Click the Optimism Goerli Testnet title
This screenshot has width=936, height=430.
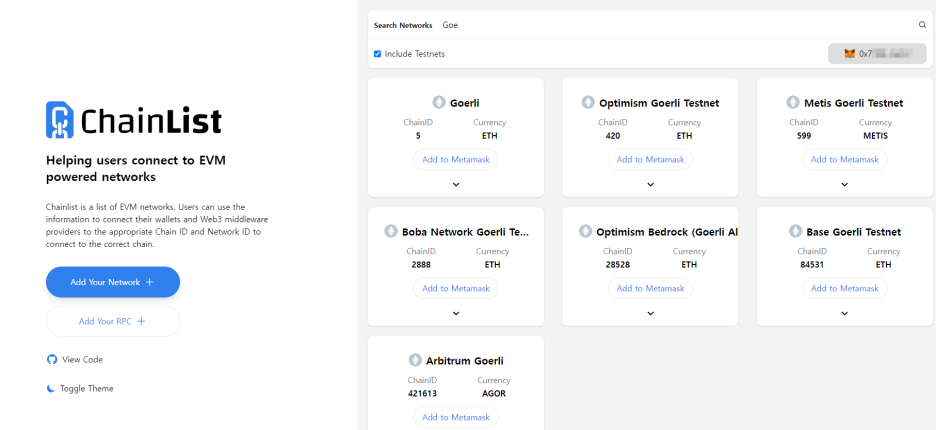659,103
